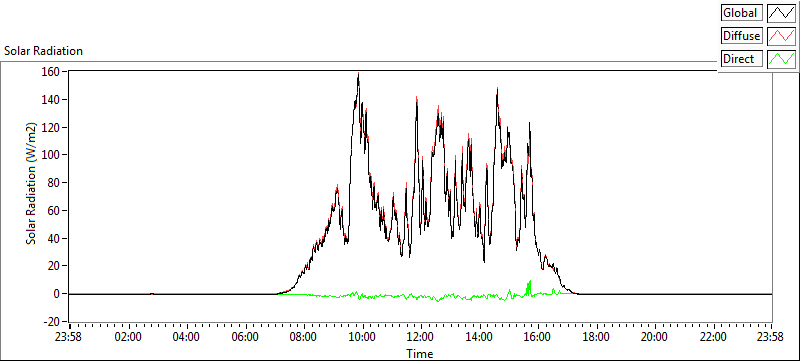
Task: Click the 0 y-axis tick label
Action: 57,294
